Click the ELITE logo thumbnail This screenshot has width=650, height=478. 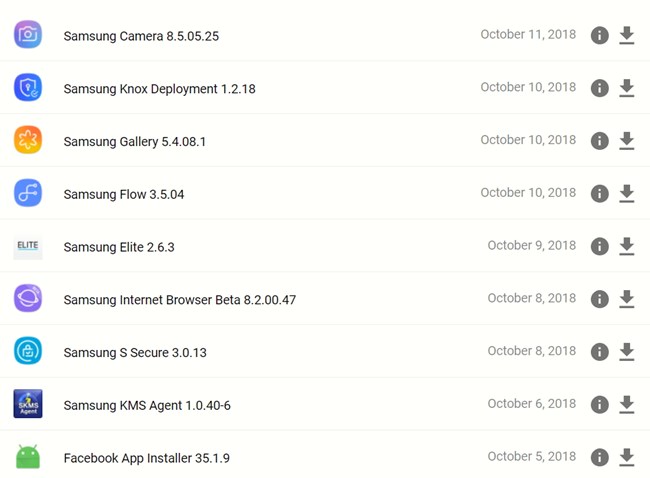pos(28,246)
